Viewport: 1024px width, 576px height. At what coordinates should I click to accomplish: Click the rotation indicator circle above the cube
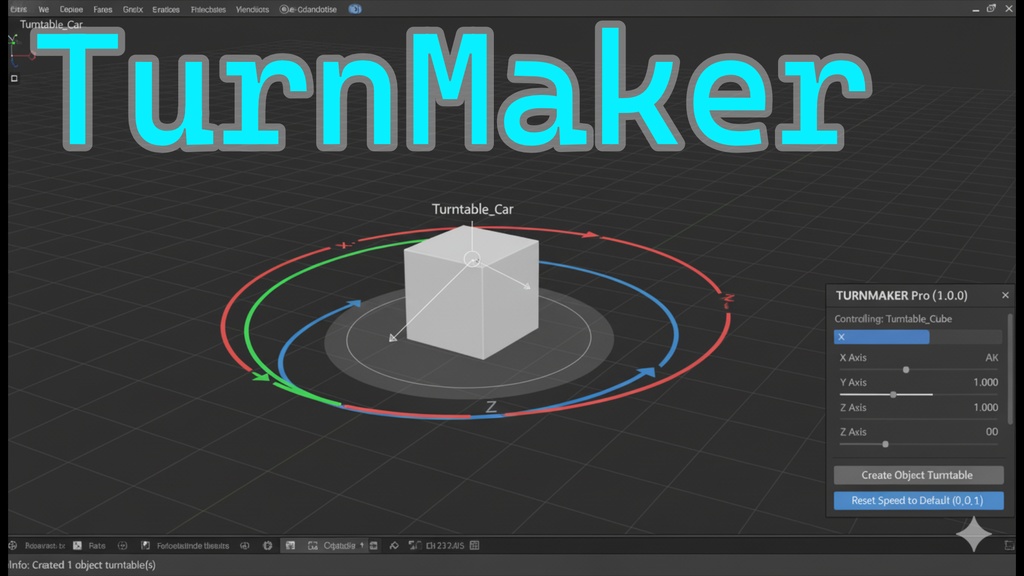[473, 258]
